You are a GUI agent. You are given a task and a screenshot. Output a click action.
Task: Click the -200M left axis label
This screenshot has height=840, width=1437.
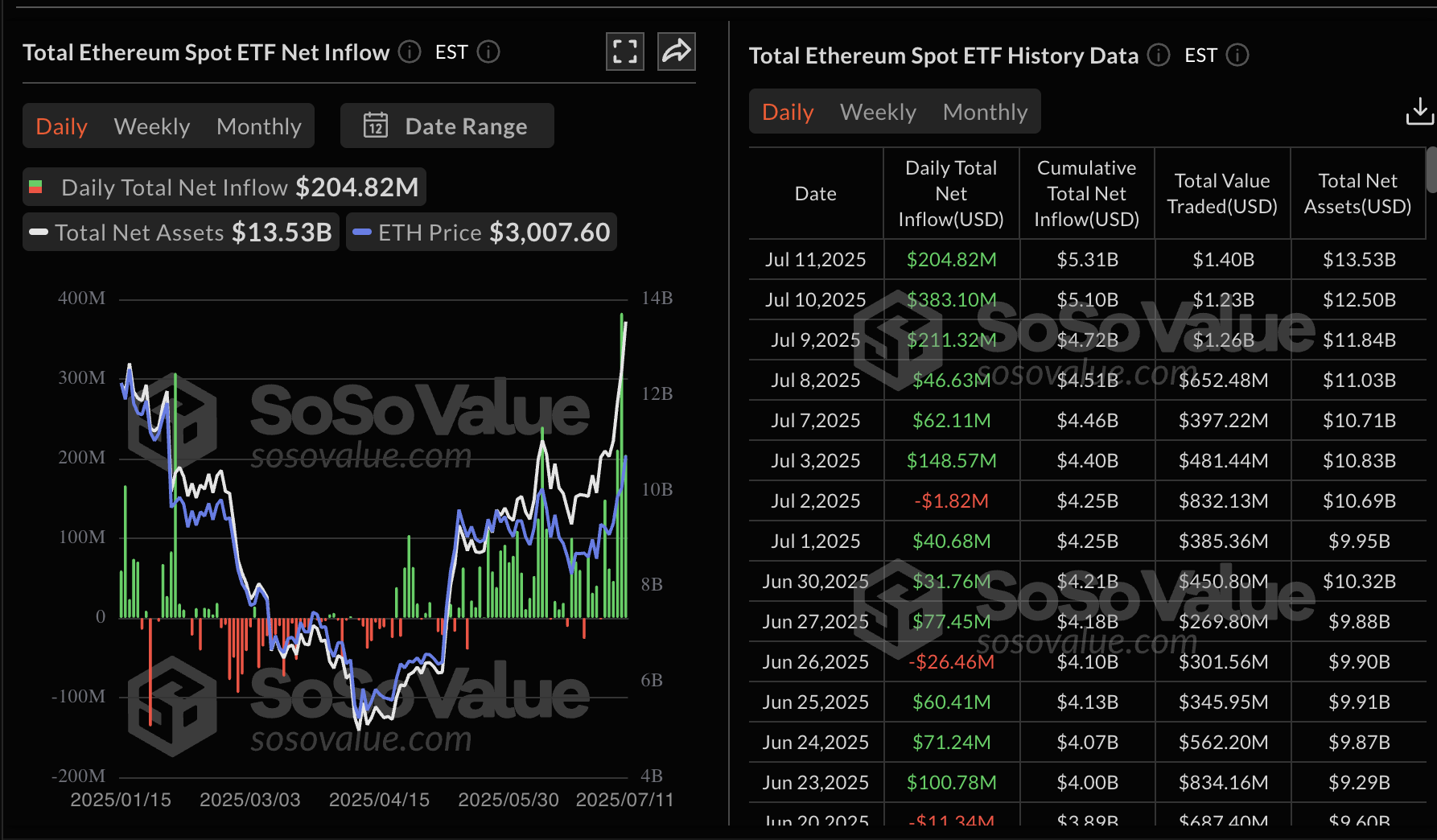(x=79, y=776)
